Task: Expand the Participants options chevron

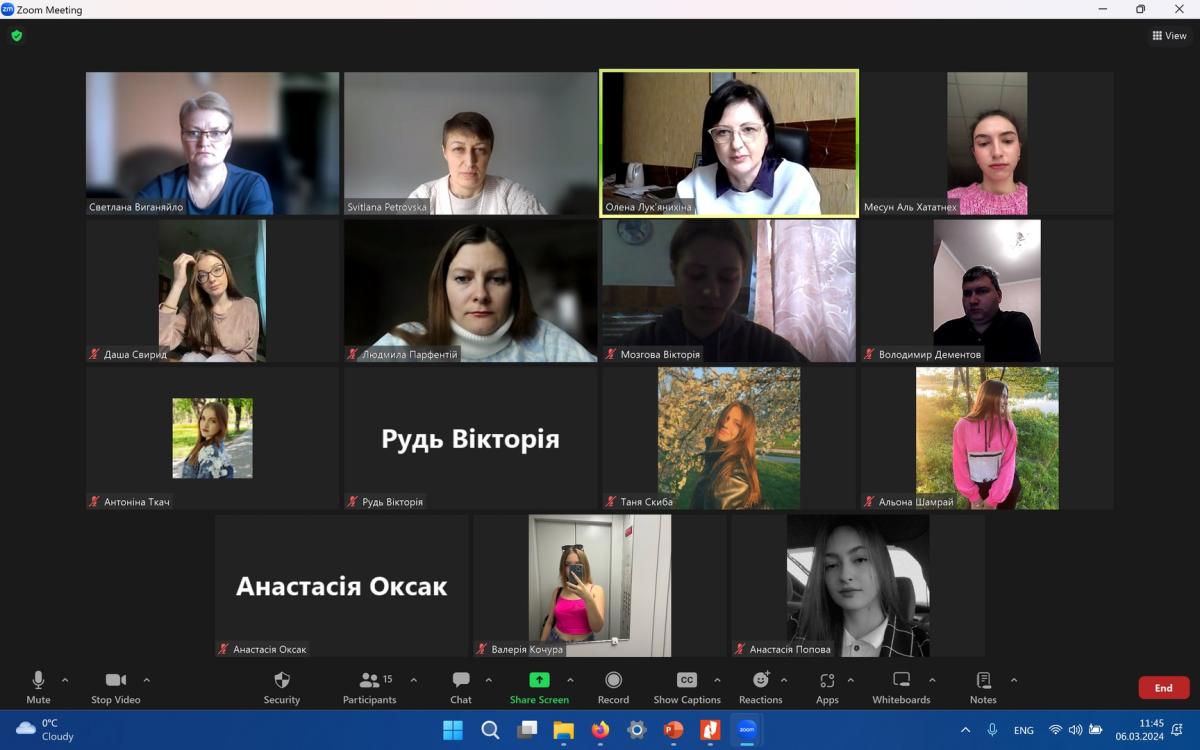Action: click(414, 680)
